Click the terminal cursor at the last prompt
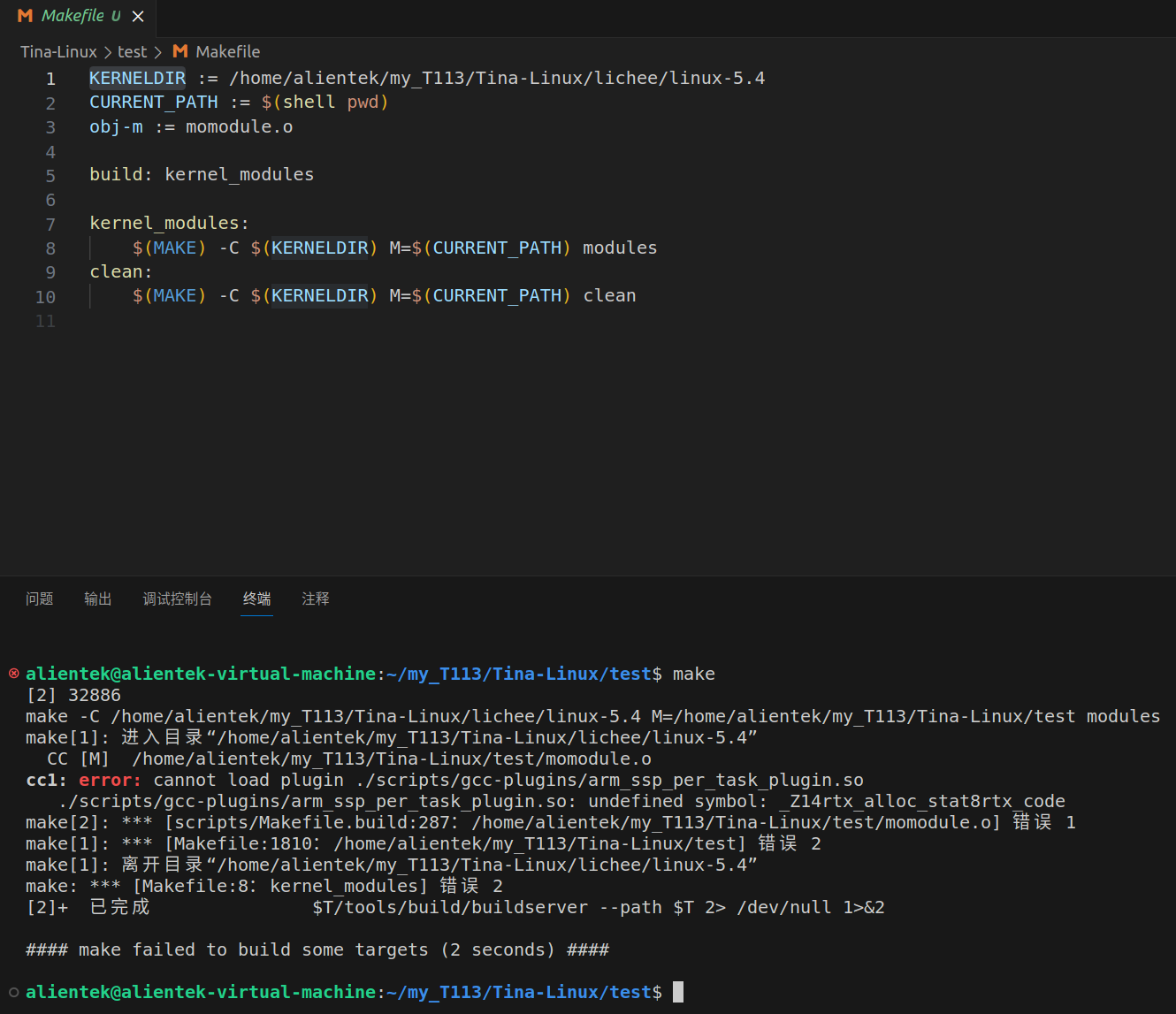Viewport: 1176px width, 1014px height. pos(678,992)
